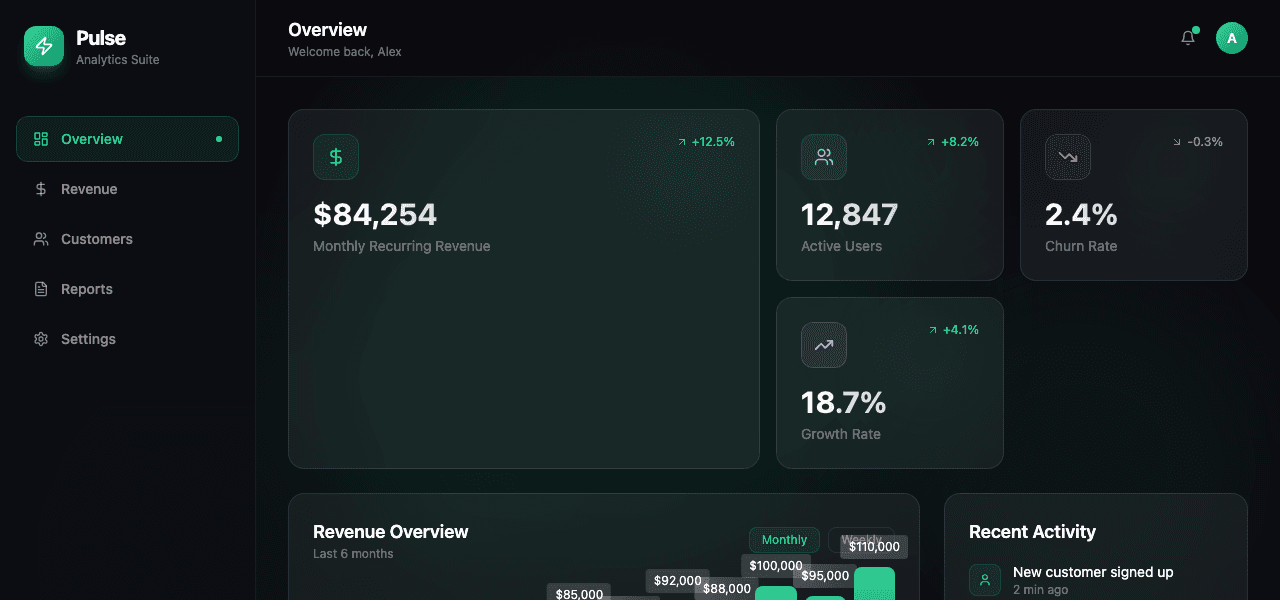Click the Active Users label
Screen dimensions: 1280x600
pos(842,246)
